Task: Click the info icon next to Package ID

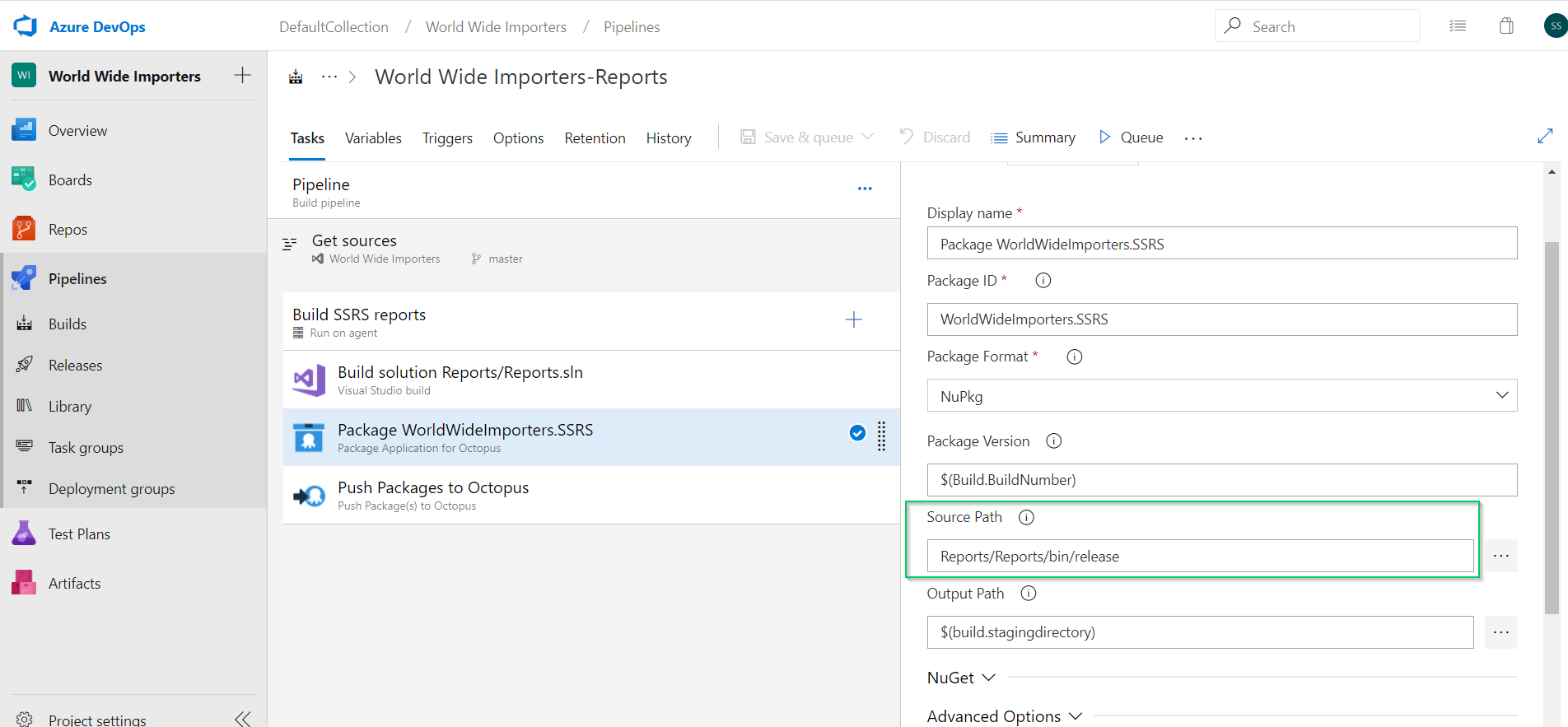Action: (1043, 281)
